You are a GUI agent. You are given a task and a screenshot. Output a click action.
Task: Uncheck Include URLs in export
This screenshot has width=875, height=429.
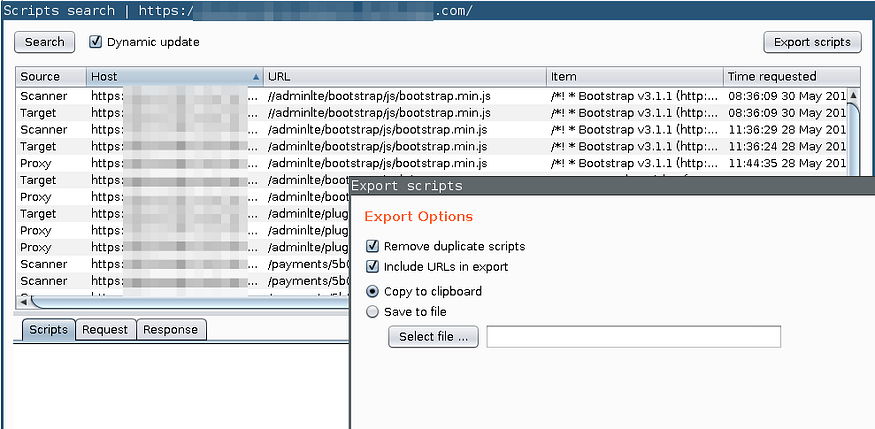click(x=373, y=267)
